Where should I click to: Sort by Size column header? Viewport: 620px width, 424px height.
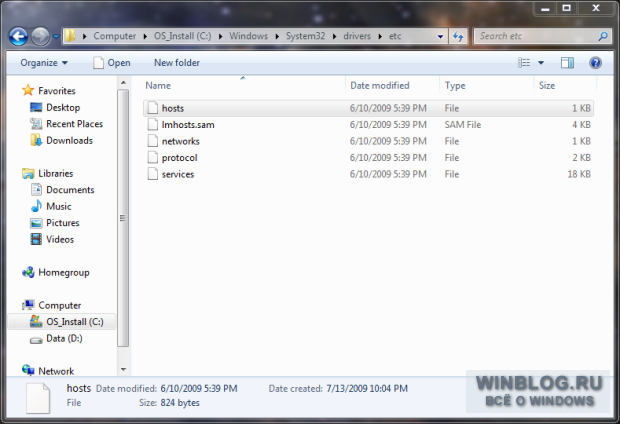565,85
